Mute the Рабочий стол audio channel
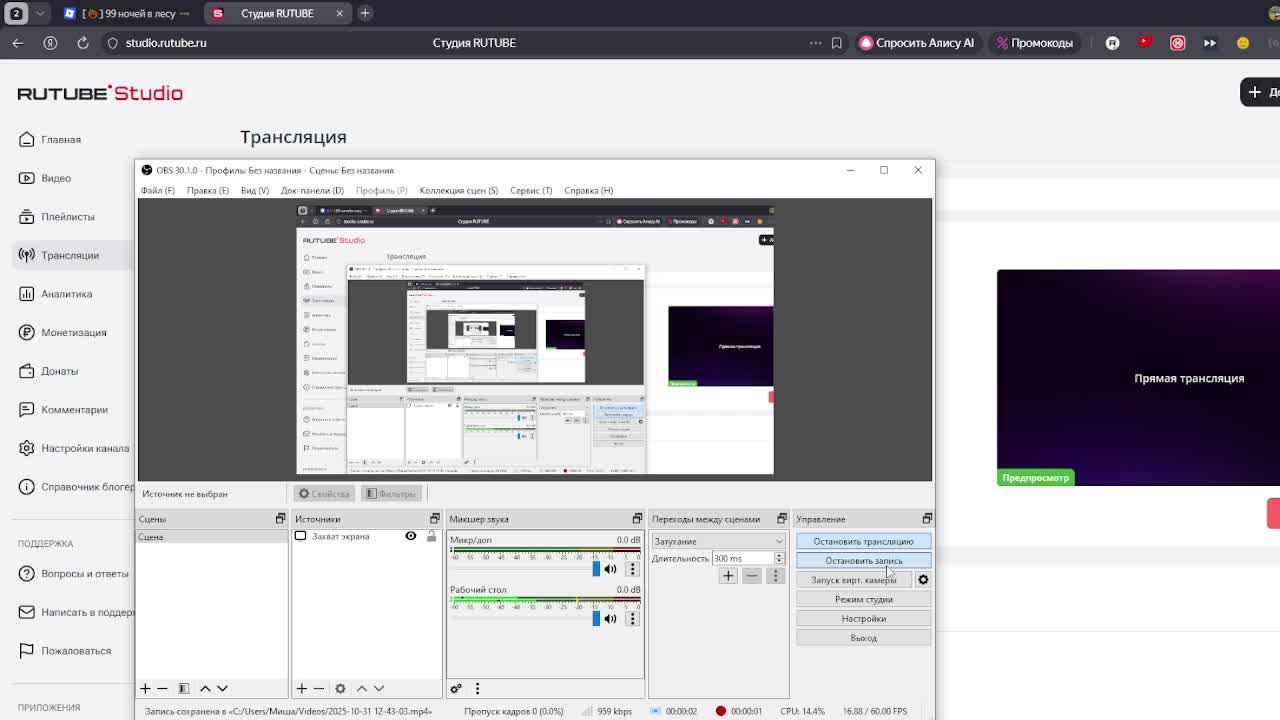The height and width of the screenshot is (720, 1280). [x=610, y=618]
